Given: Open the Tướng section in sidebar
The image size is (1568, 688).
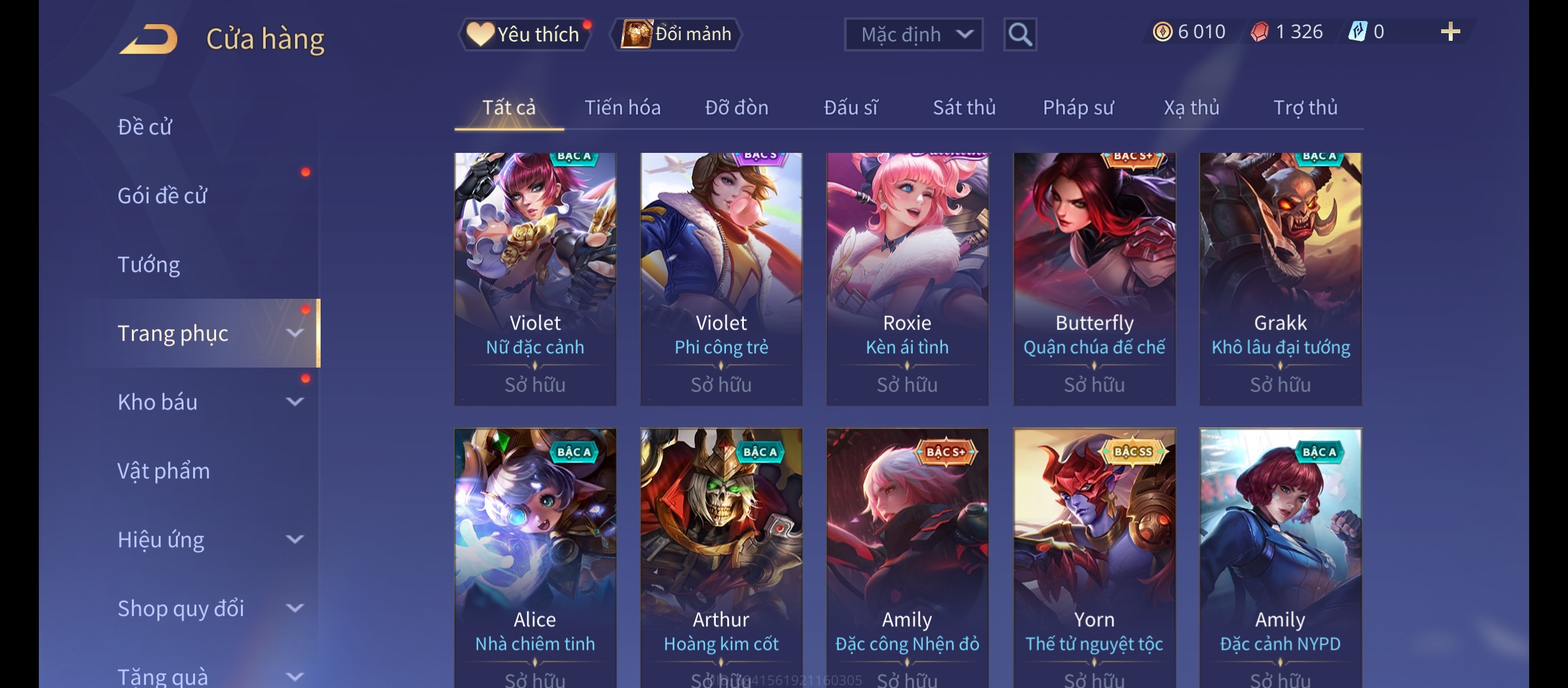Looking at the screenshot, I should [149, 264].
